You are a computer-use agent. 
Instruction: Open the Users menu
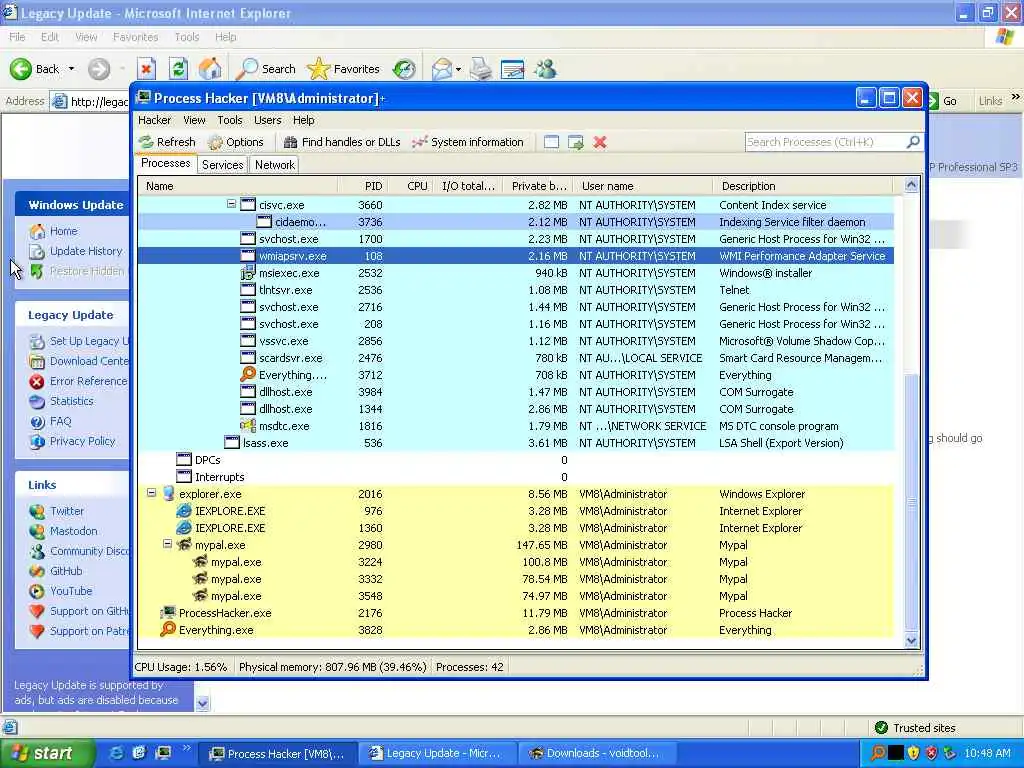(268, 120)
